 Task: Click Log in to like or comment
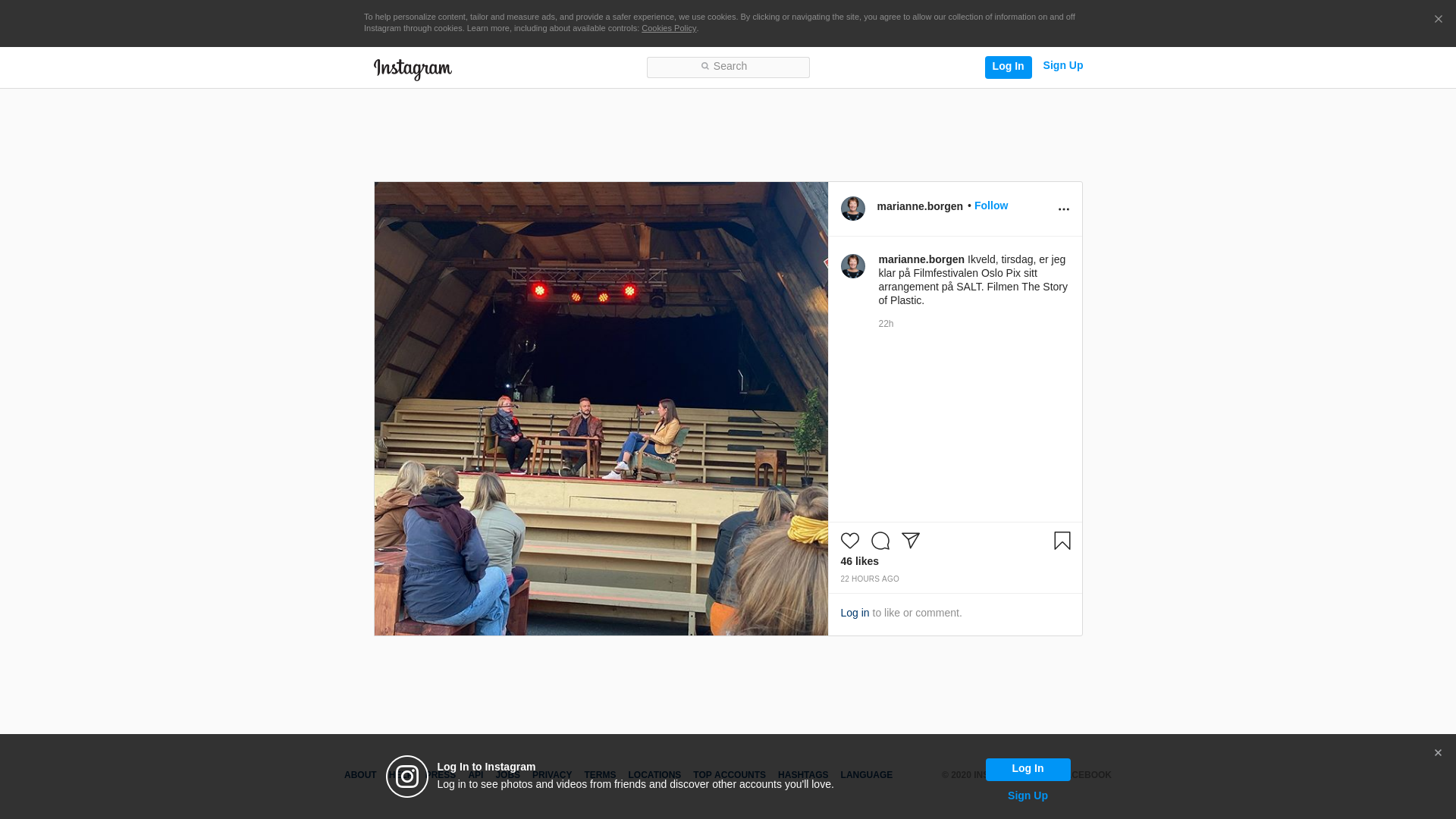coord(855,613)
